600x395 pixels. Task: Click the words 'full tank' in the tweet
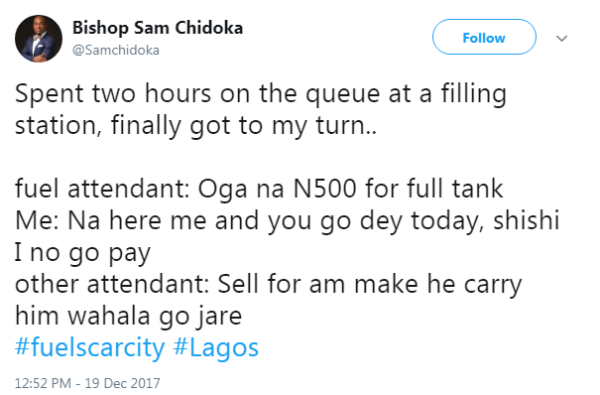click(x=455, y=188)
